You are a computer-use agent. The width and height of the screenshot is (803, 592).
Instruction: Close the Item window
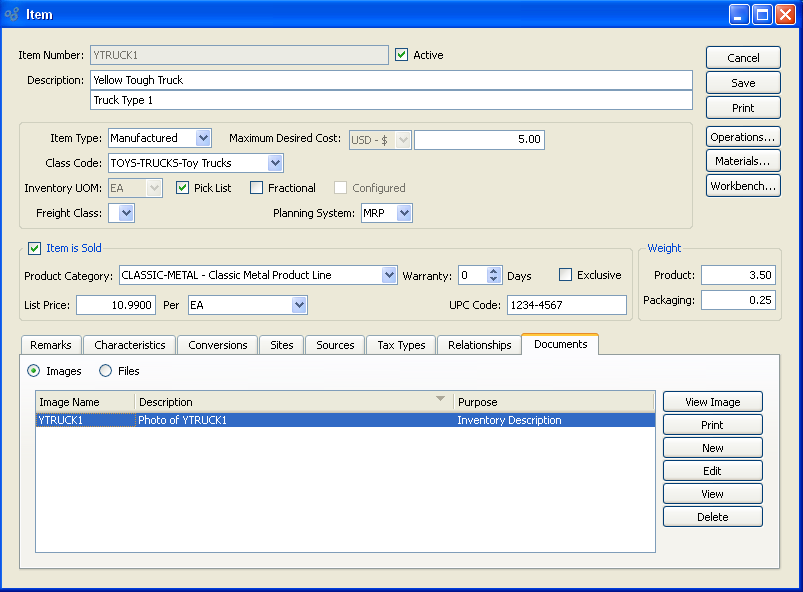coord(785,14)
